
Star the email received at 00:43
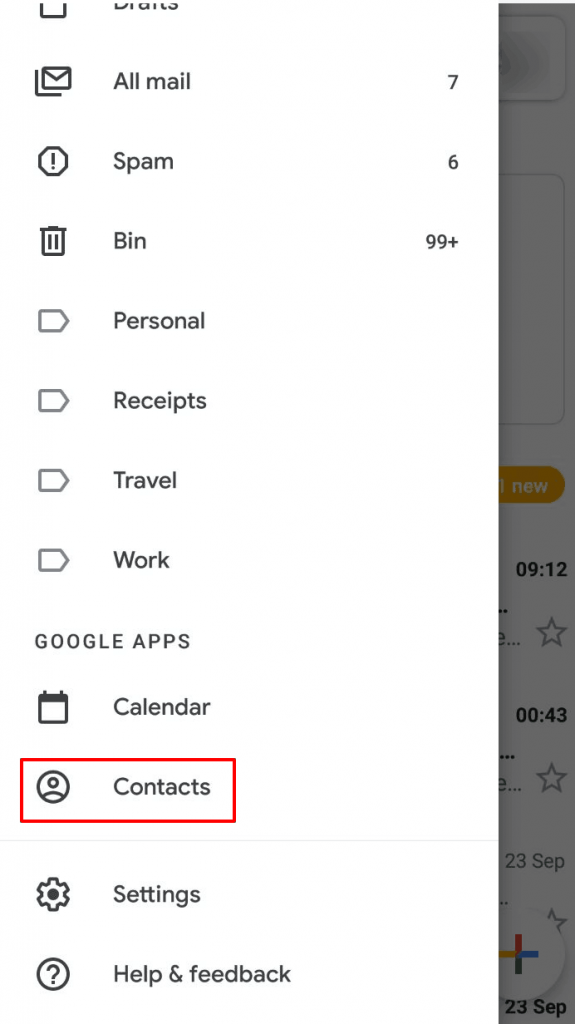tap(551, 777)
